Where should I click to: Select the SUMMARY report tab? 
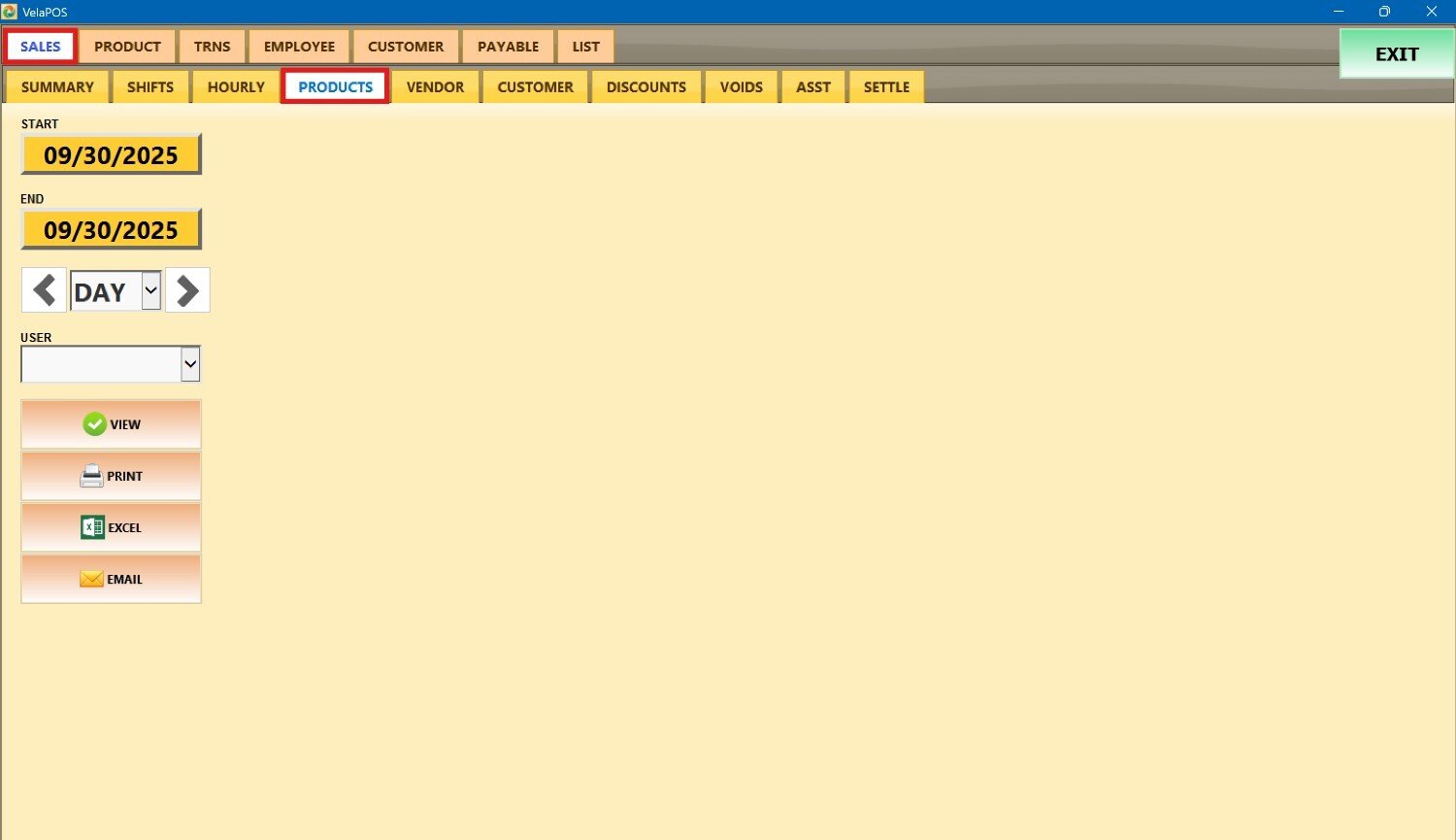(57, 86)
